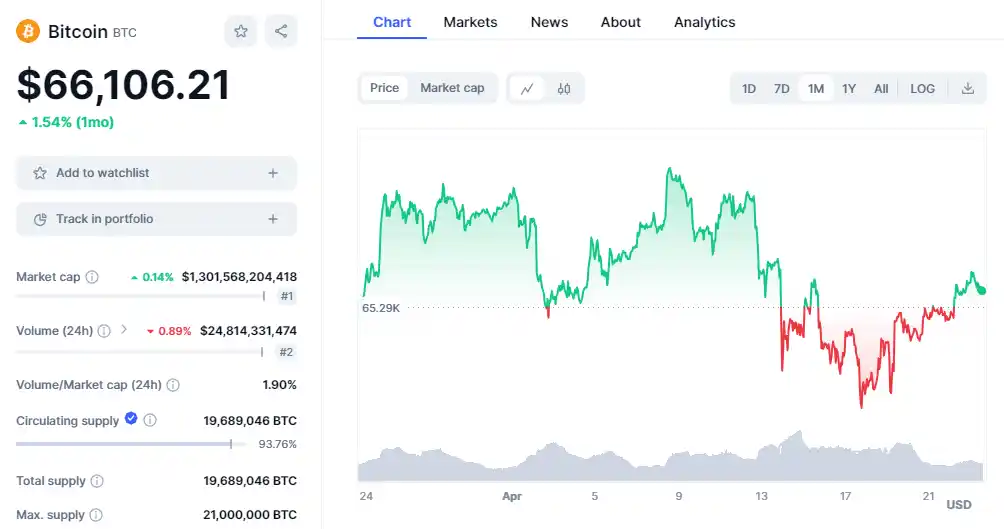Select the 7D time range
This screenshot has width=1004, height=529.
[782, 89]
